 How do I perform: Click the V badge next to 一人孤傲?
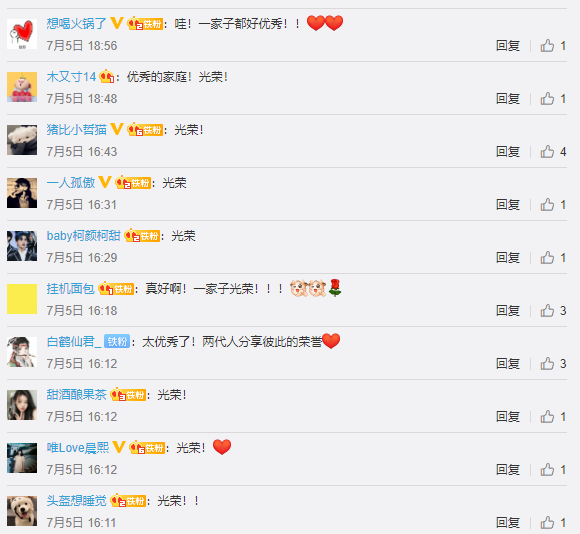click(x=105, y=182)
